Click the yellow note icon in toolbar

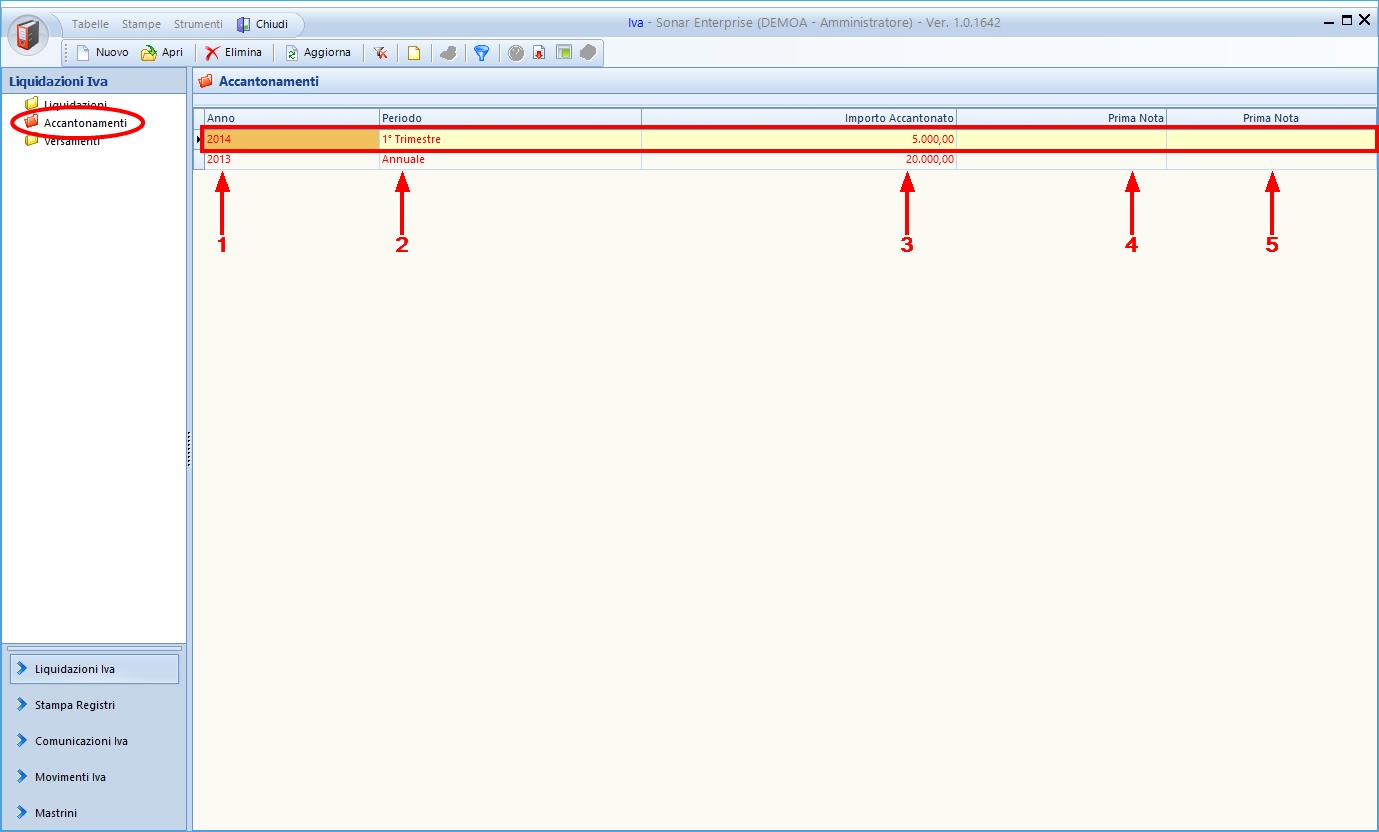(x=413, y=53)
